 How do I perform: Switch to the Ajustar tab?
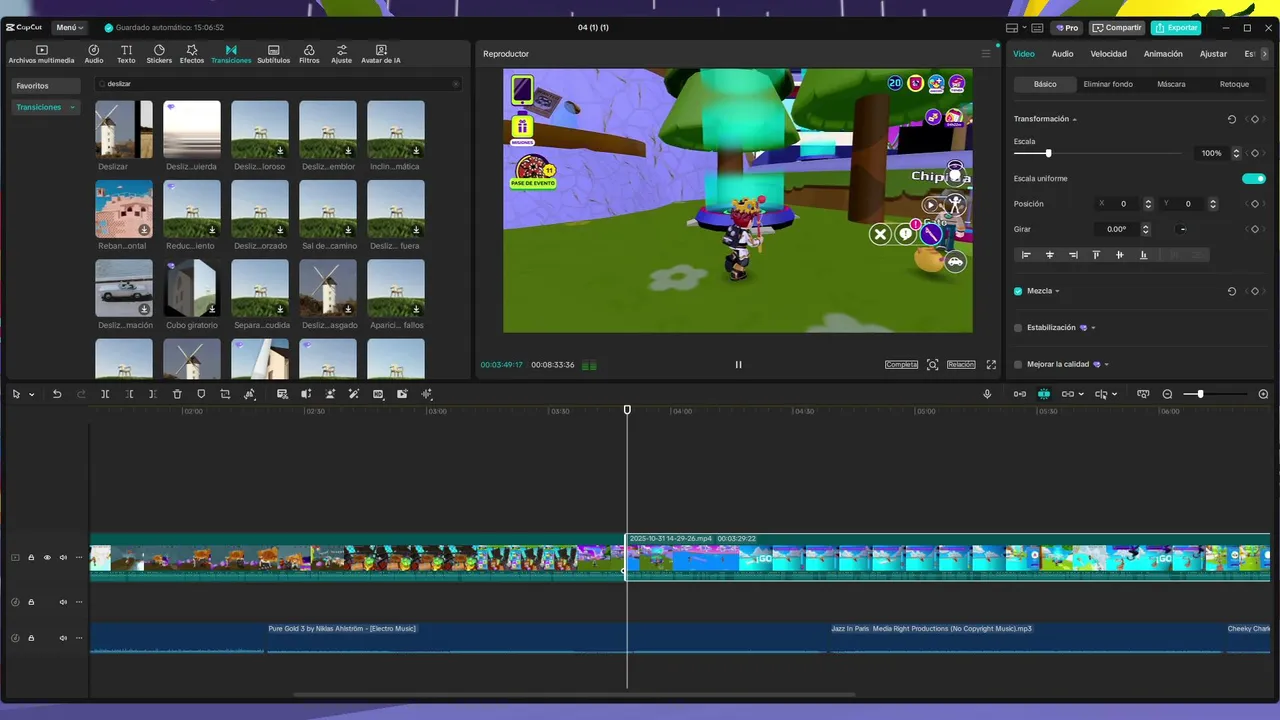(1213, 54)
